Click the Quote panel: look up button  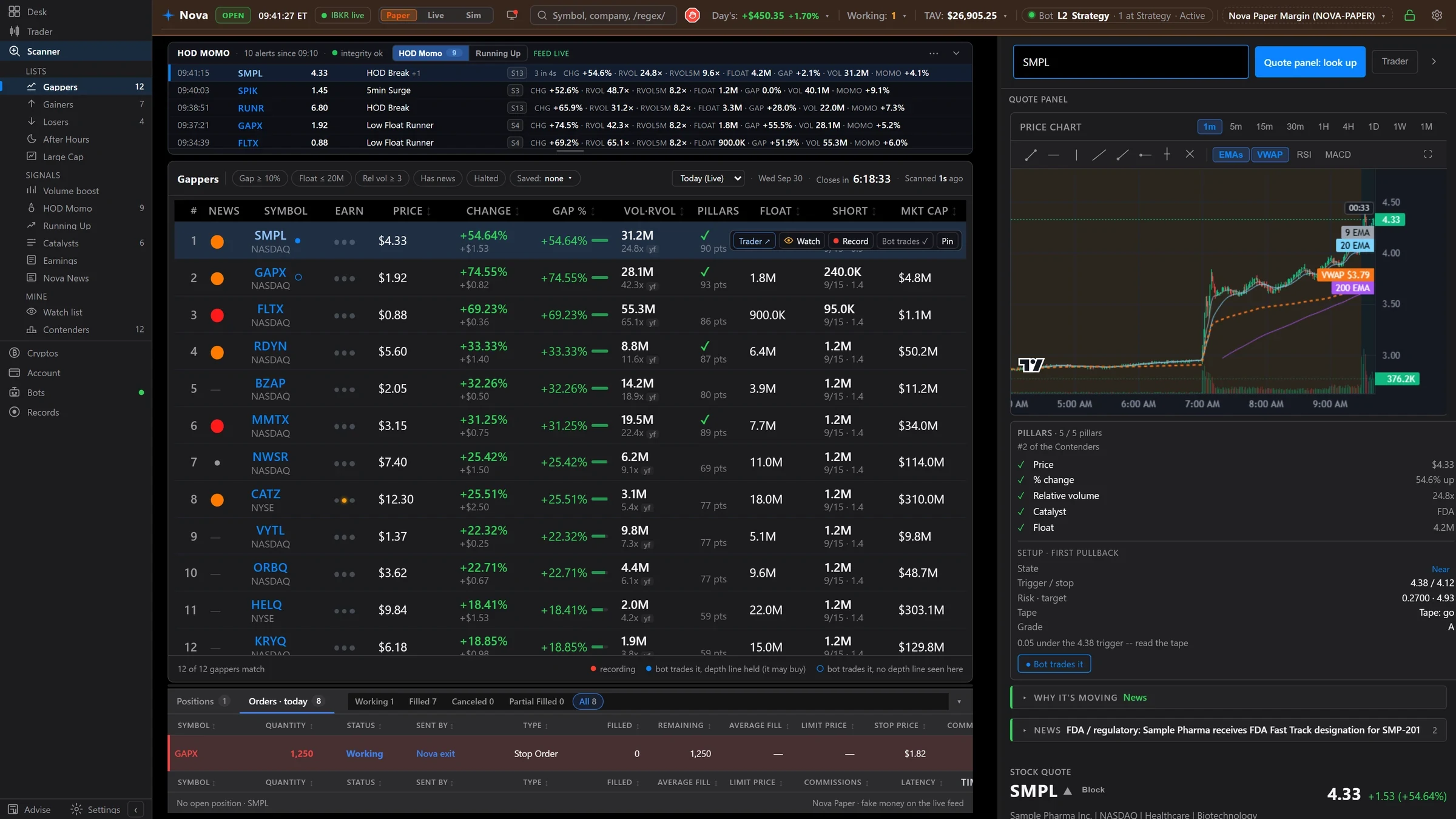(x=1310, y=62)
